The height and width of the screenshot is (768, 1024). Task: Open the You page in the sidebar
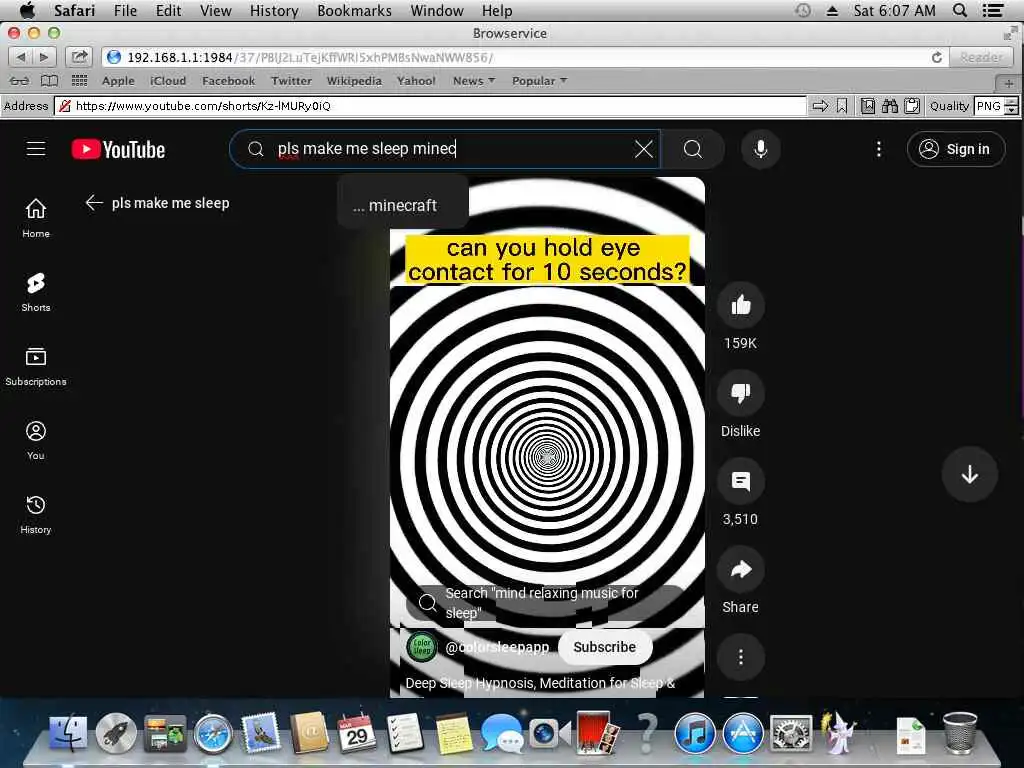click(x=36, y=440)
